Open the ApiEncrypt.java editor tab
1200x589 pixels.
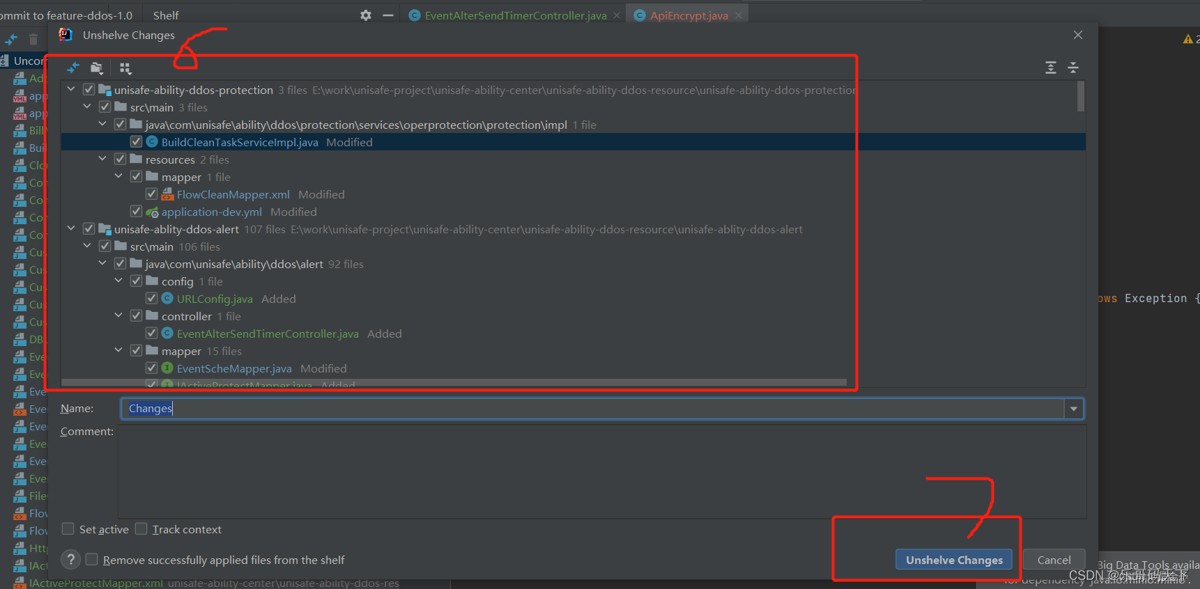(687, 16)
